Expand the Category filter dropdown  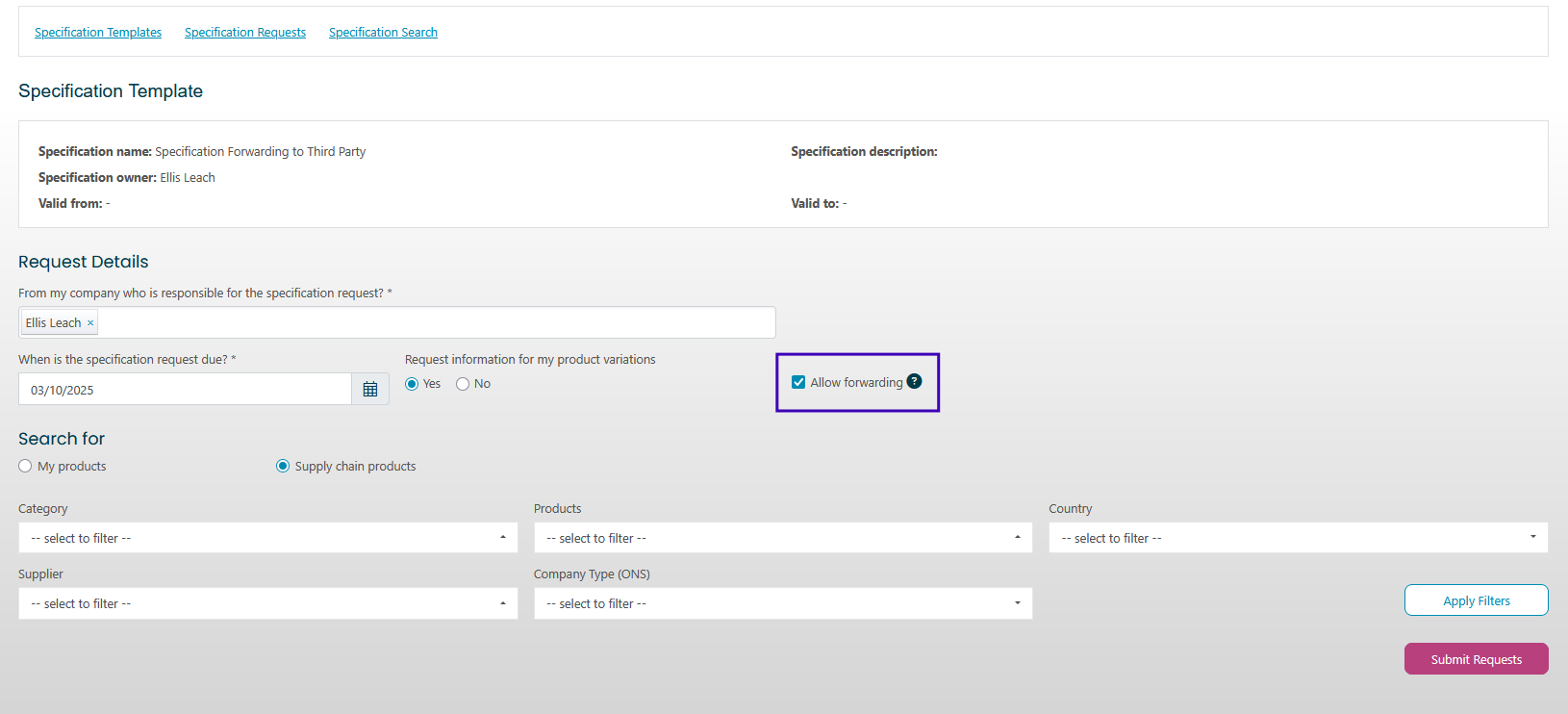[267, 538]
